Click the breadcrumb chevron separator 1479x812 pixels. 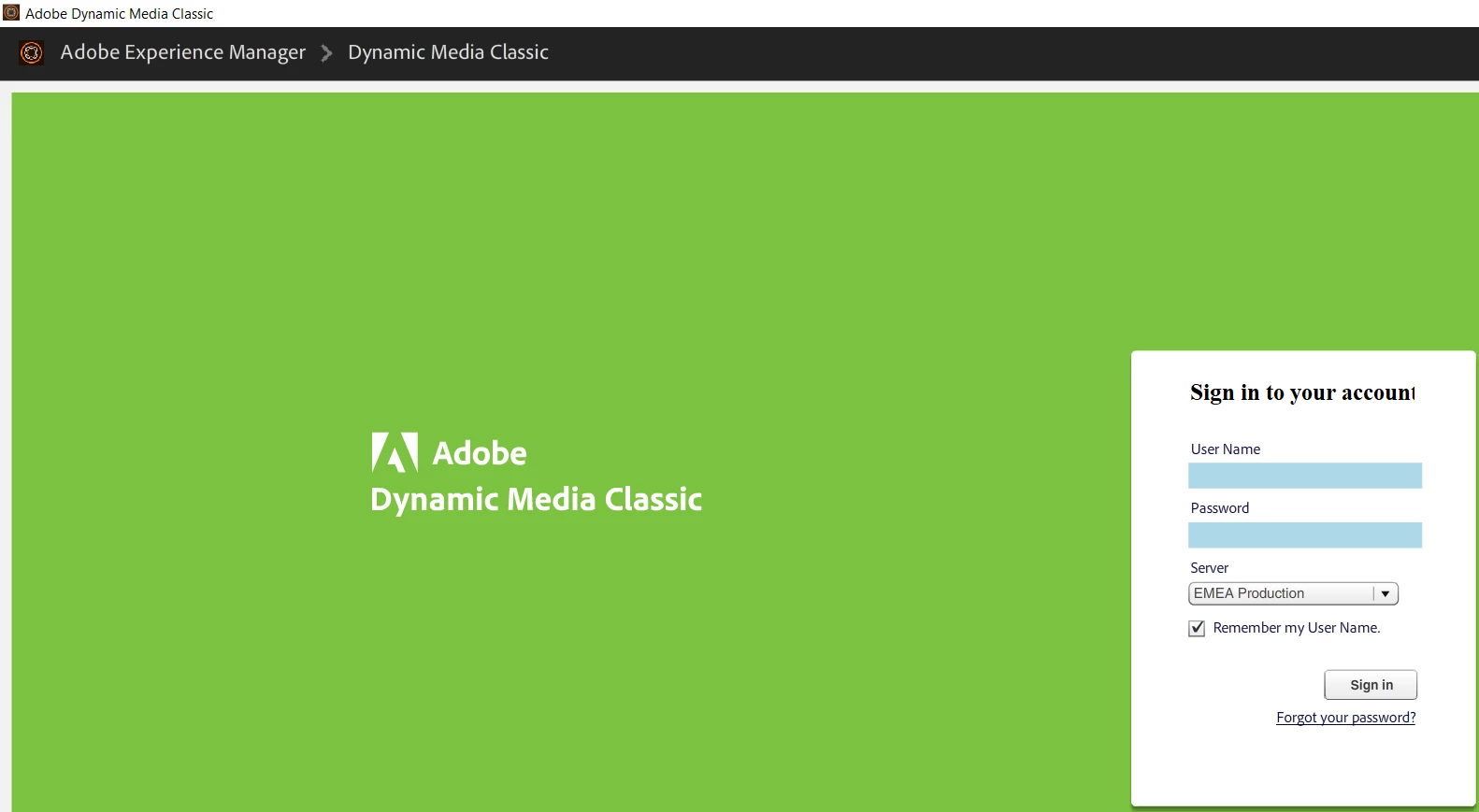coord(326,53)
